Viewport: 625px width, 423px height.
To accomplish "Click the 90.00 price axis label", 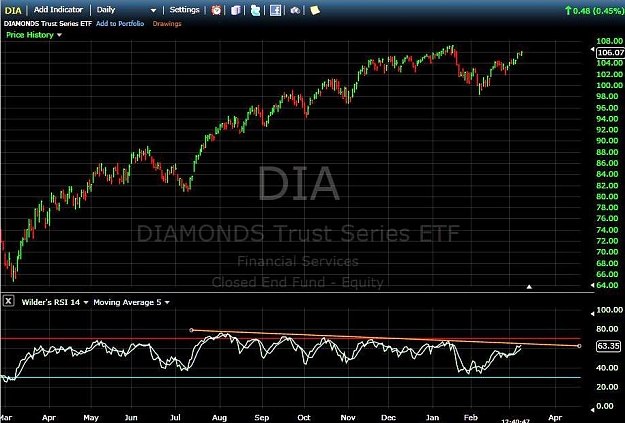I will [609, 141].
